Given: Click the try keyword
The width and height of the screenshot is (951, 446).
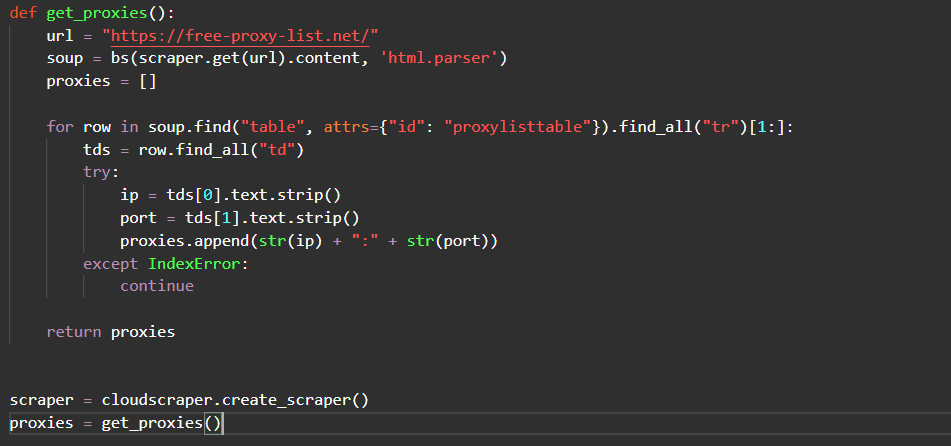Looking at the screenshot, I should [x=97, y=172].
